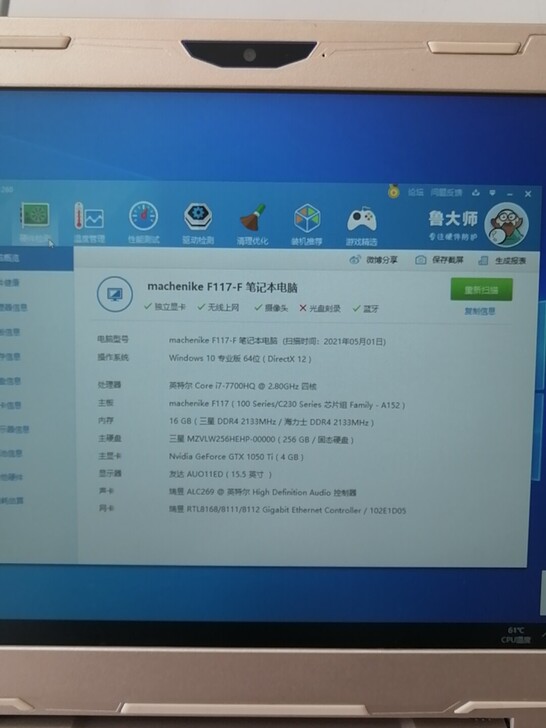Select the 显示器信息 sidebar item
This screenshot has width=546, height=728.
[14, 429]
